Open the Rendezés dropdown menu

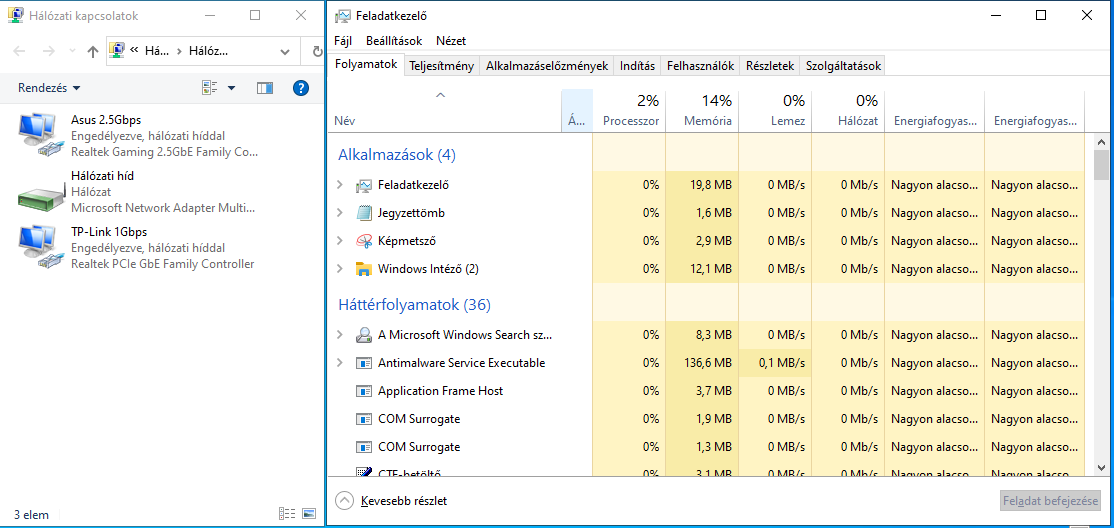coord(49,88)
